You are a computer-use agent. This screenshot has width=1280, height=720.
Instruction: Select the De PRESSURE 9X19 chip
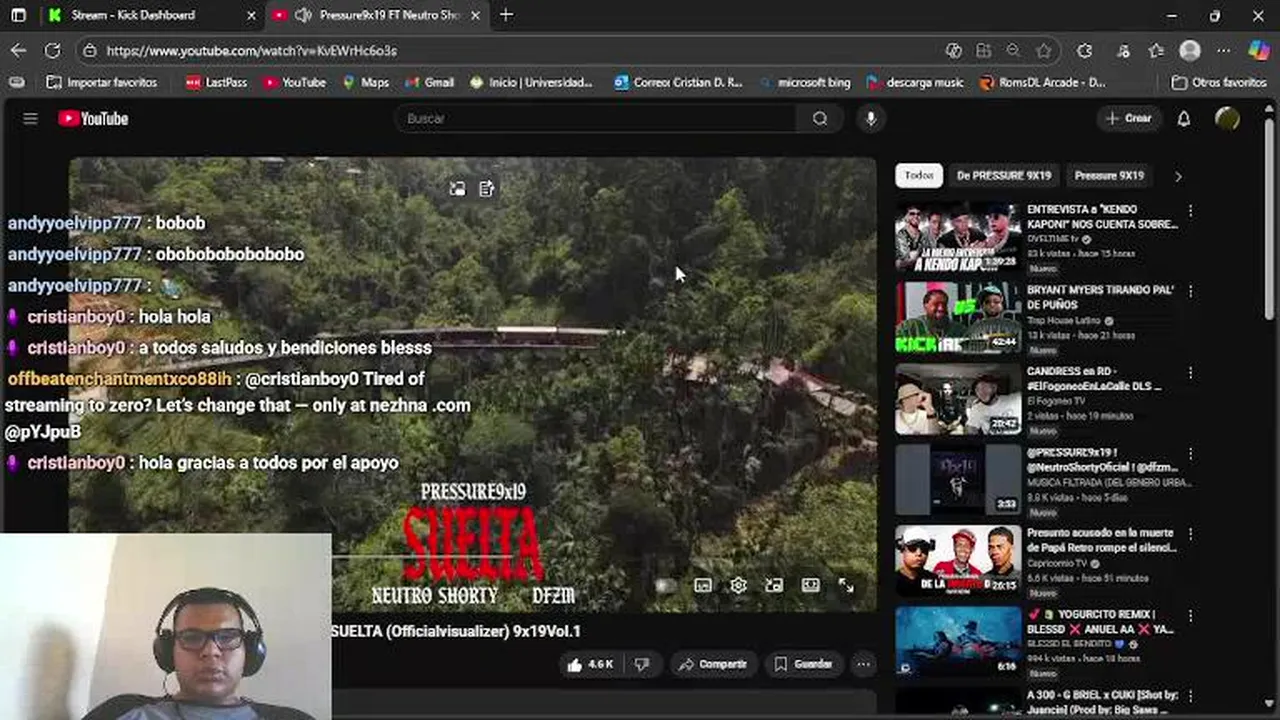pyautogui.click(x=1004, y=176)
